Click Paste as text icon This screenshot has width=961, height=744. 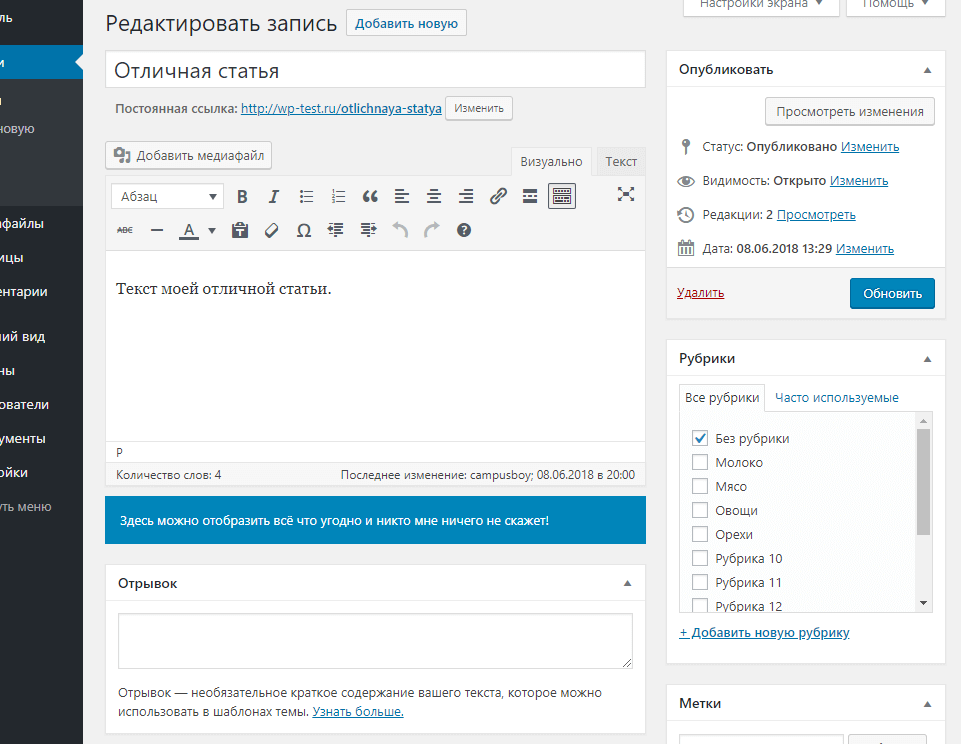[240, 230]
